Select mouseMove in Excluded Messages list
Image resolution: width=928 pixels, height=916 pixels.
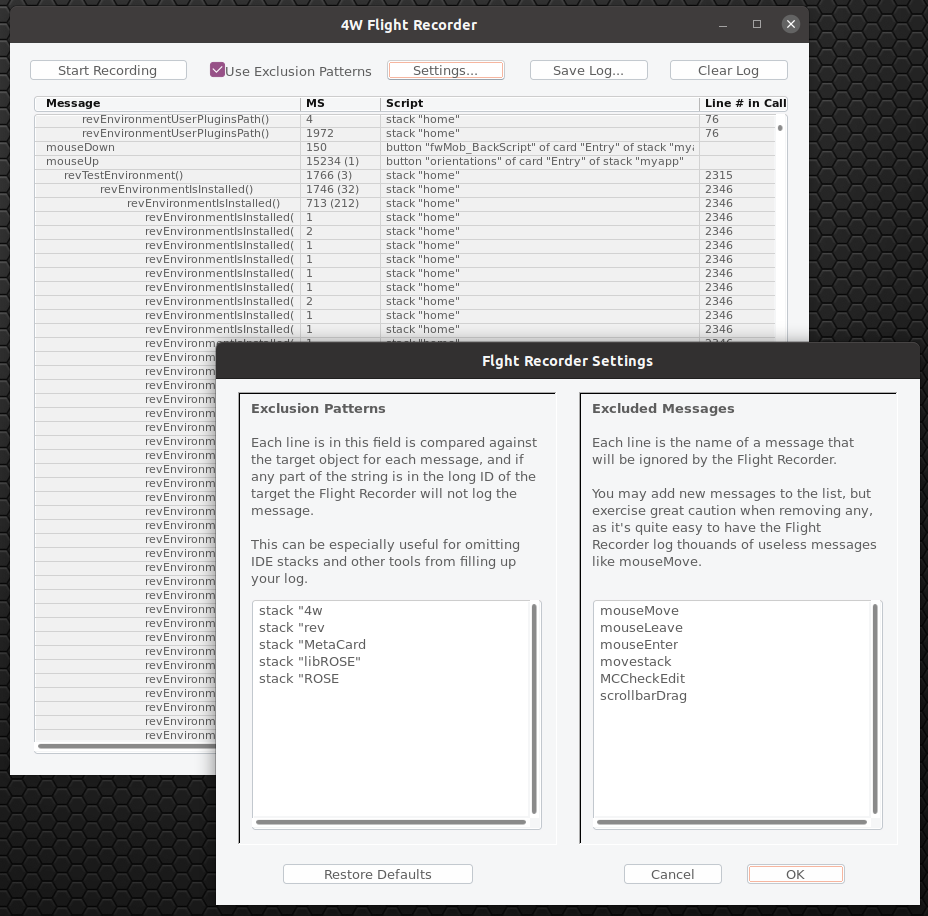[x=639, y=610]
